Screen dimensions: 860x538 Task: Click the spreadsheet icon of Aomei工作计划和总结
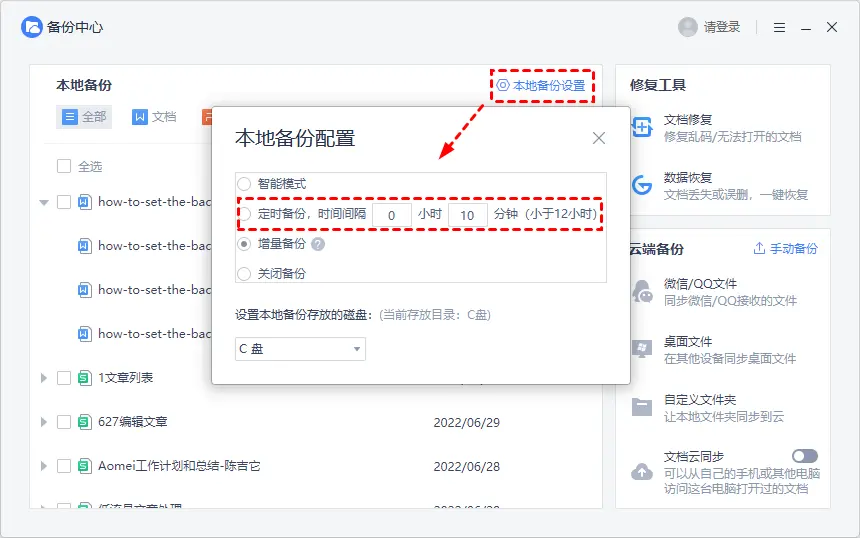pos(84,466)
